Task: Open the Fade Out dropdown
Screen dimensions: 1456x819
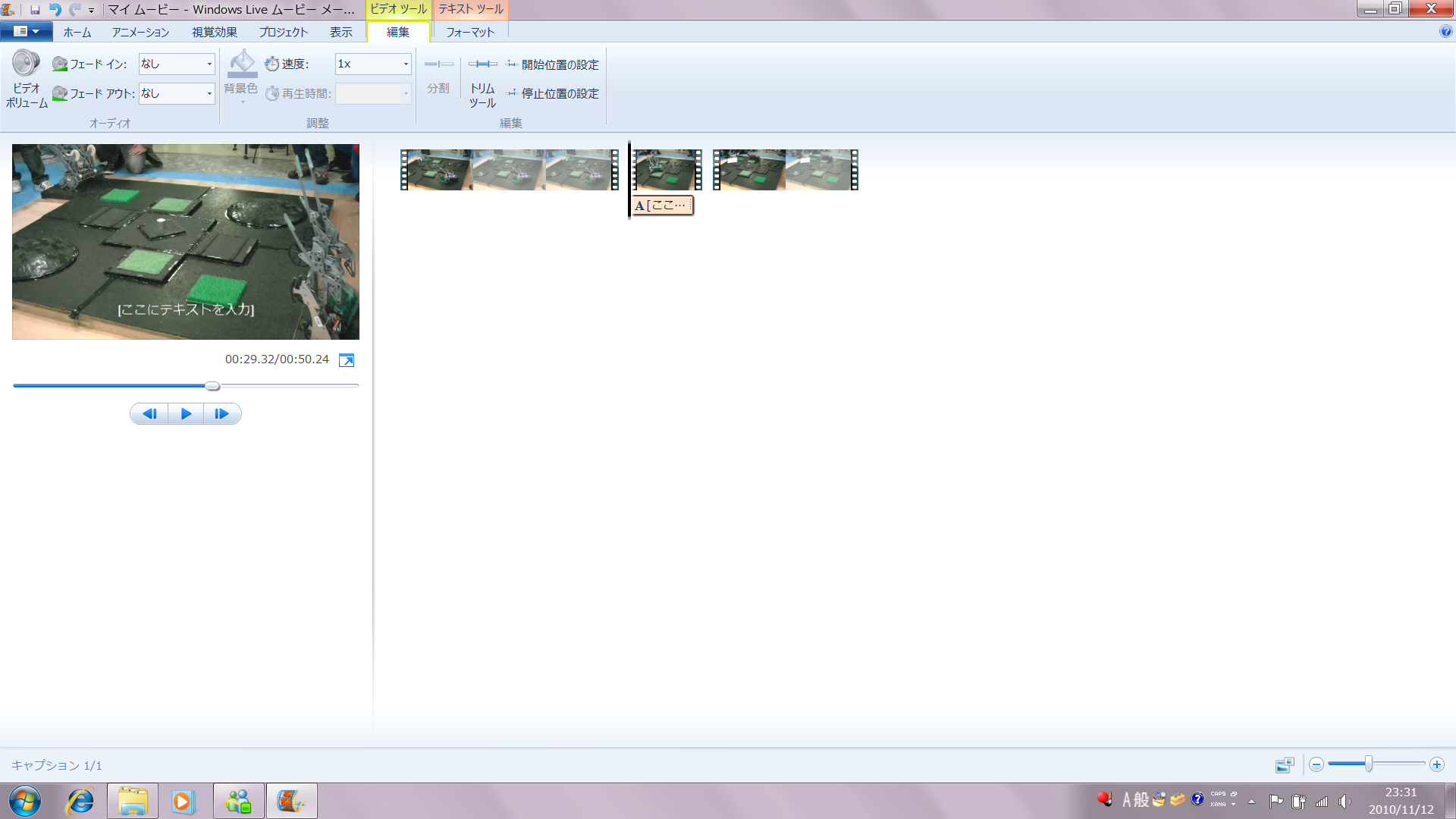Action: pos(209,94)
